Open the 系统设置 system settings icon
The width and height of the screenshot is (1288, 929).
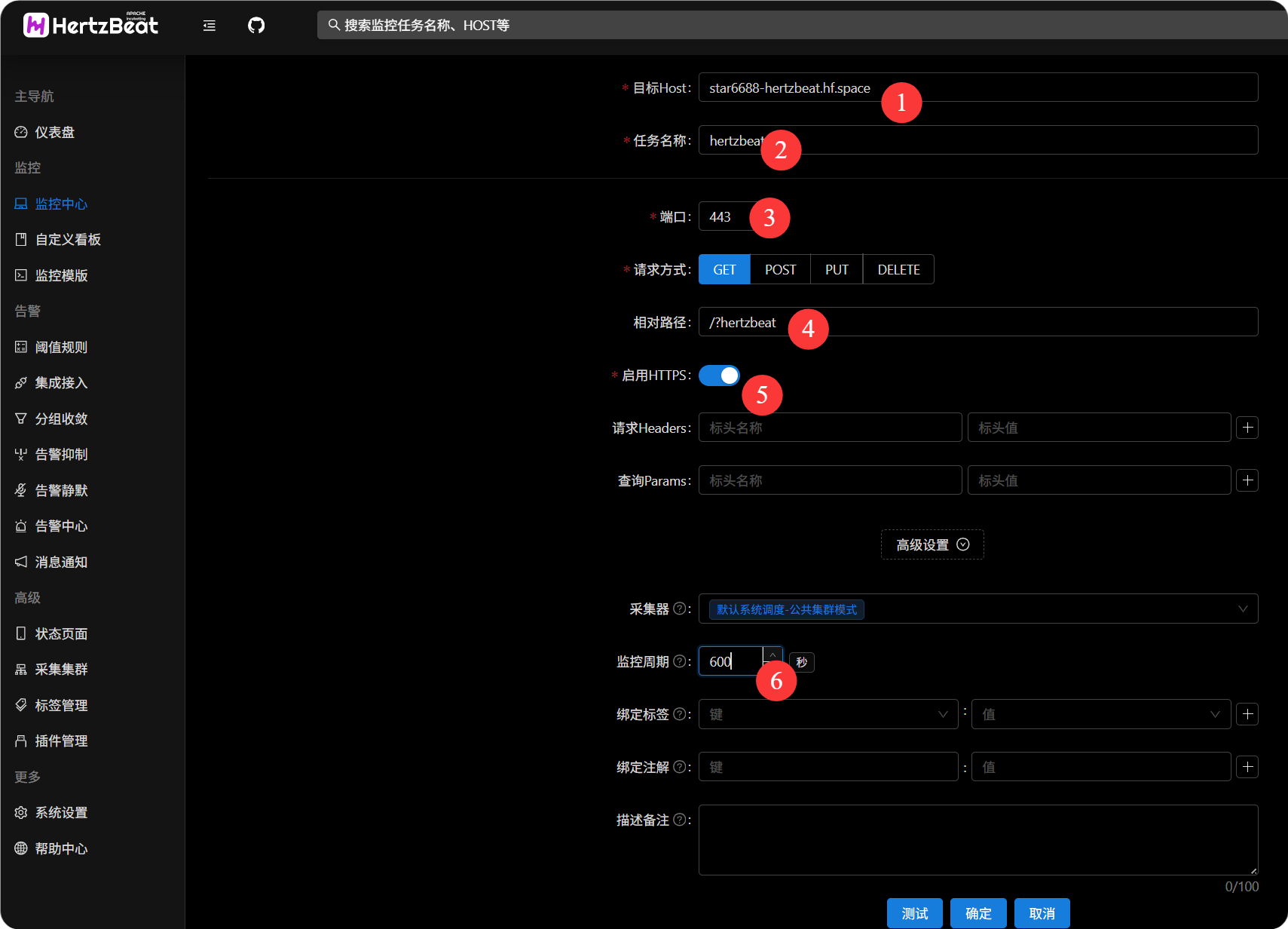(x=20, y=812)
